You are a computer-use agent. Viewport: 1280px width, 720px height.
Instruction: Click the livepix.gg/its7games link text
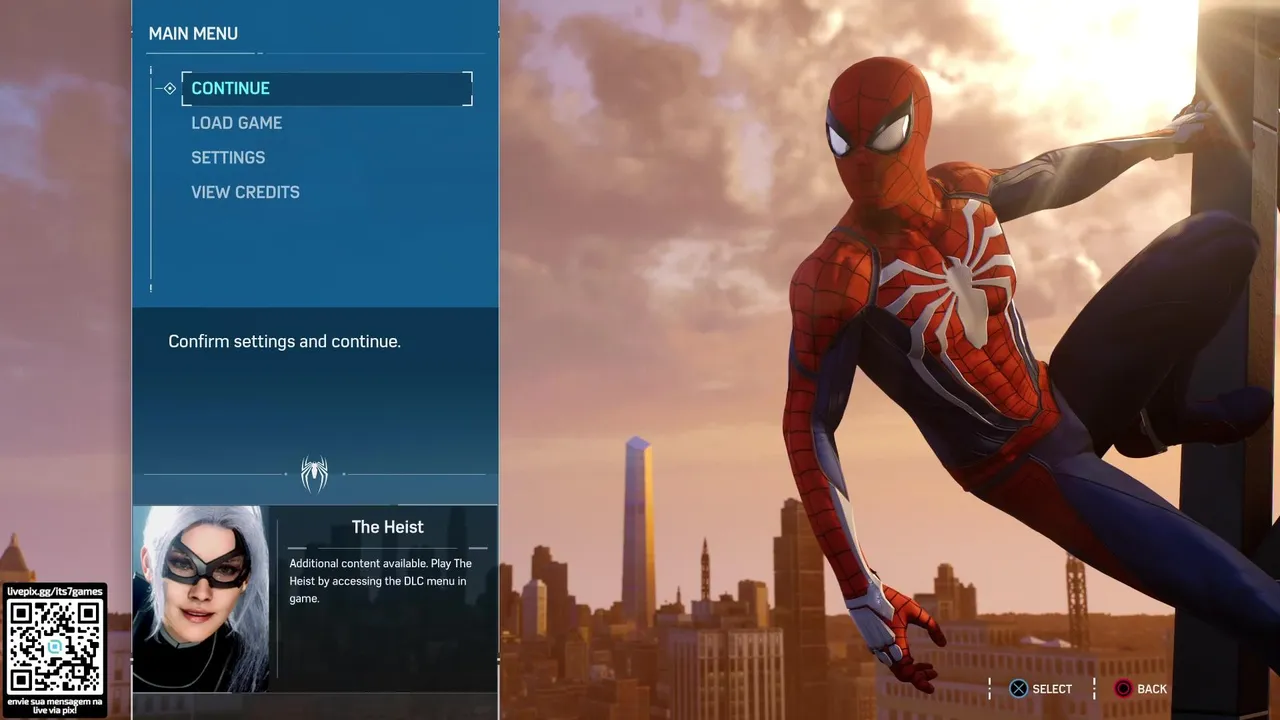point(55,591)
